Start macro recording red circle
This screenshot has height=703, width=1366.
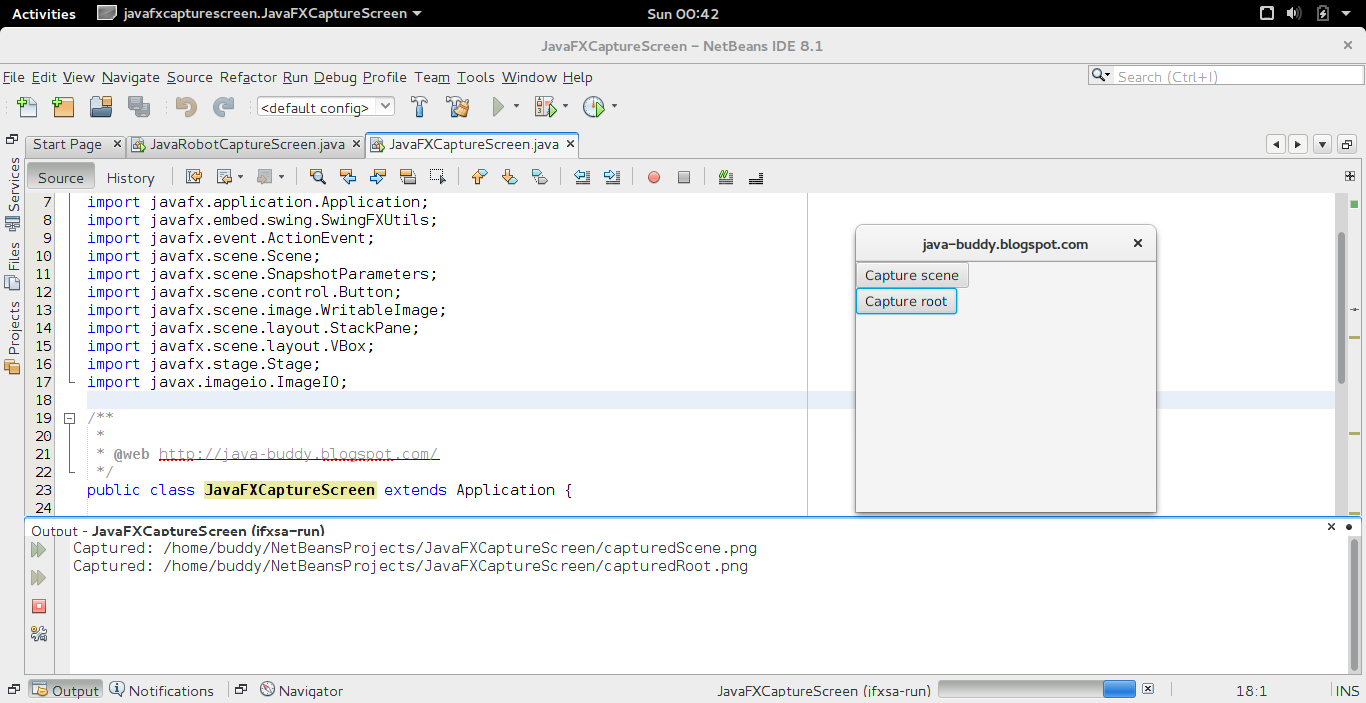coord(654,177)
